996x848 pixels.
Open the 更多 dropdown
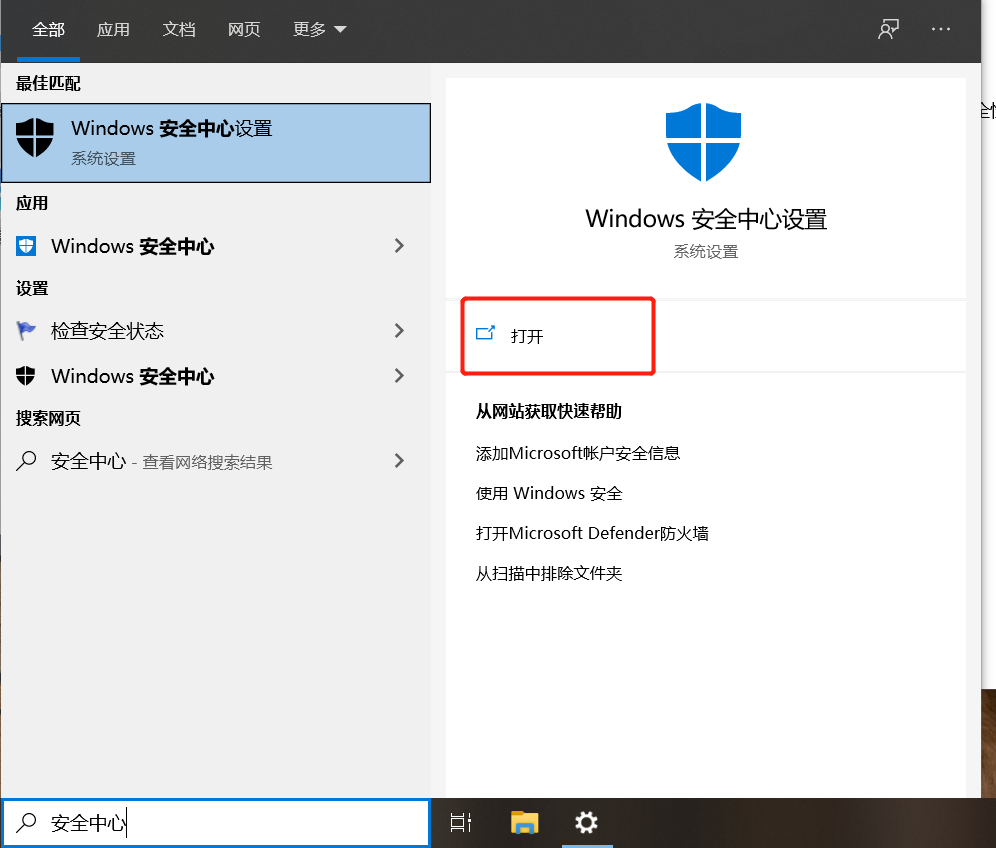click(x=318, y=29)
